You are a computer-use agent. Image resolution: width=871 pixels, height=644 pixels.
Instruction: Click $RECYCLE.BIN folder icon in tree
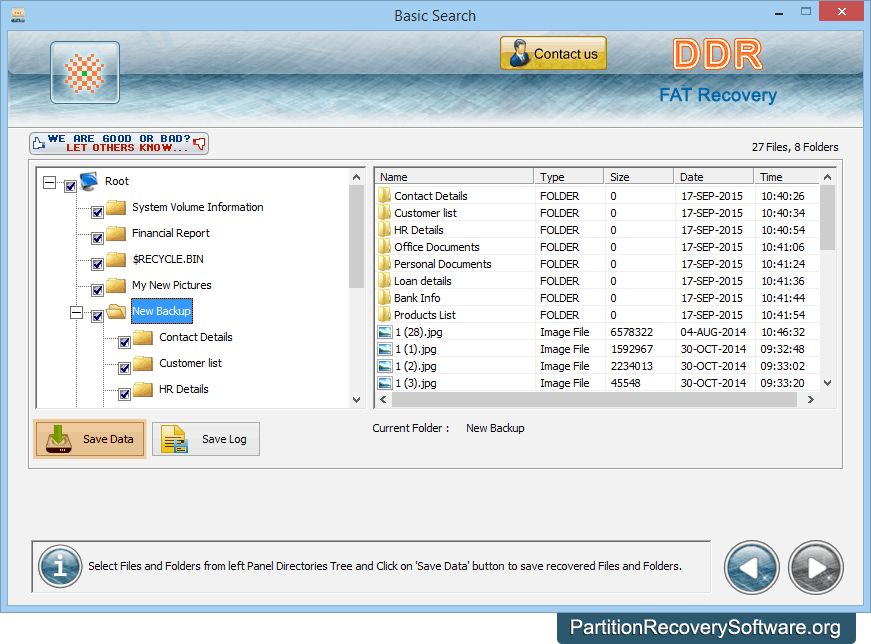(x=116, y=259)
